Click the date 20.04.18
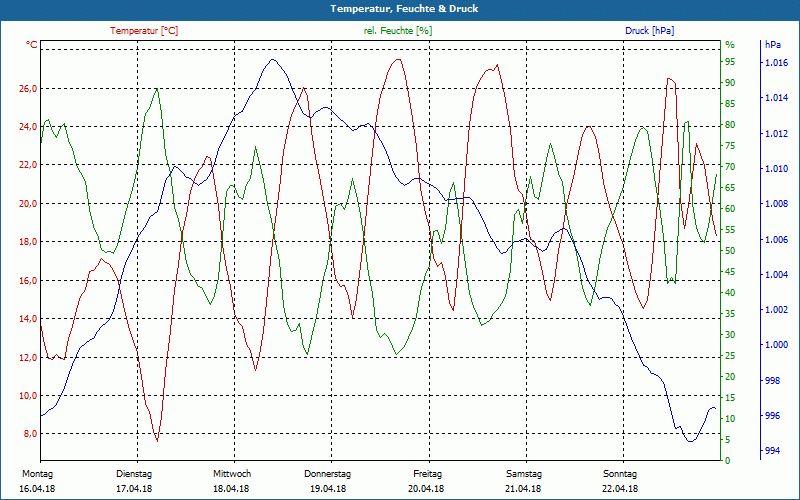The width and height of the screenshot is (800, 500). coord(426,489)
